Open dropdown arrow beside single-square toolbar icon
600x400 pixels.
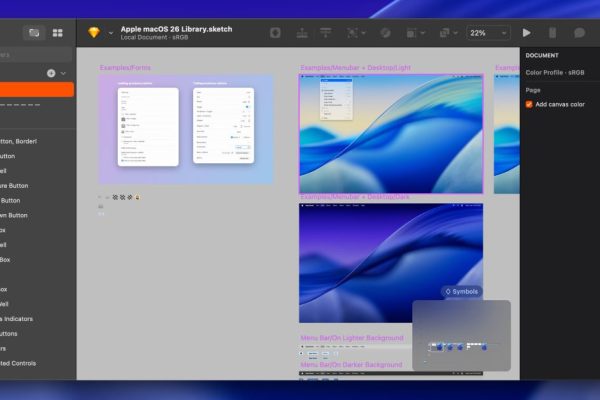pos(423,33)
